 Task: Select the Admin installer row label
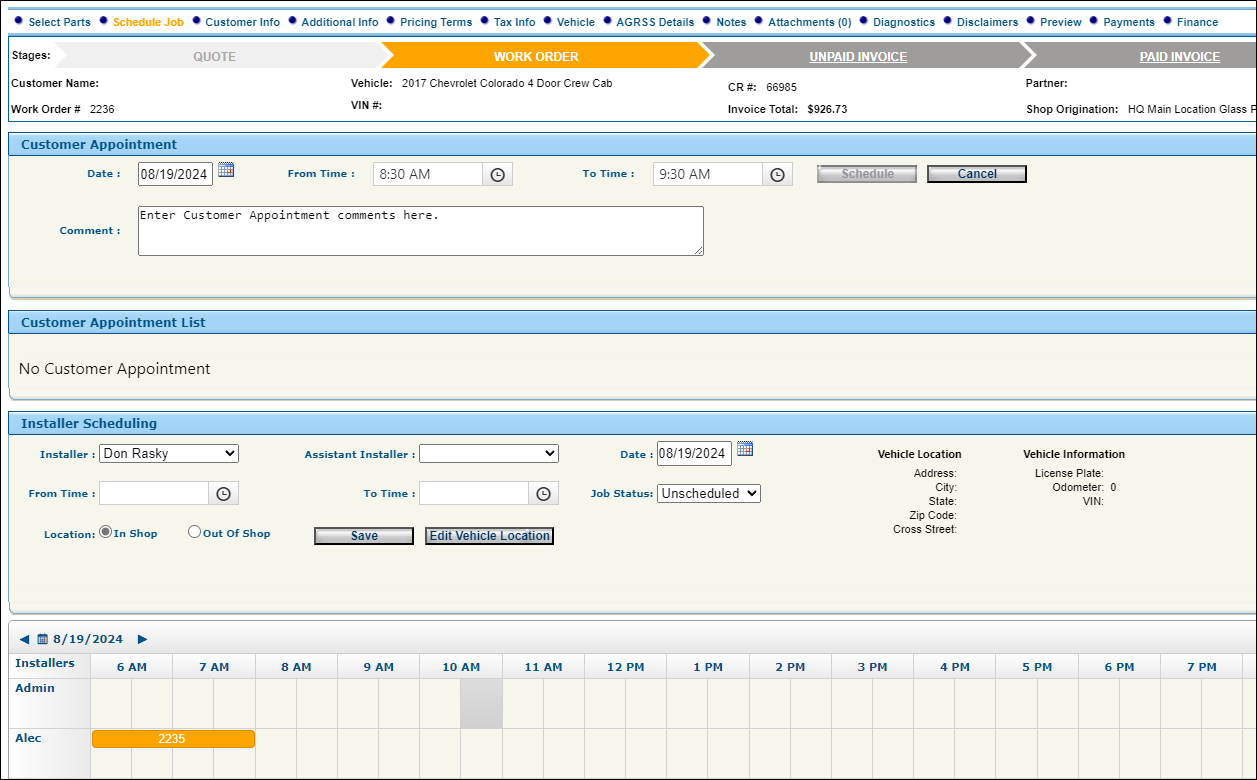point(35,688)
